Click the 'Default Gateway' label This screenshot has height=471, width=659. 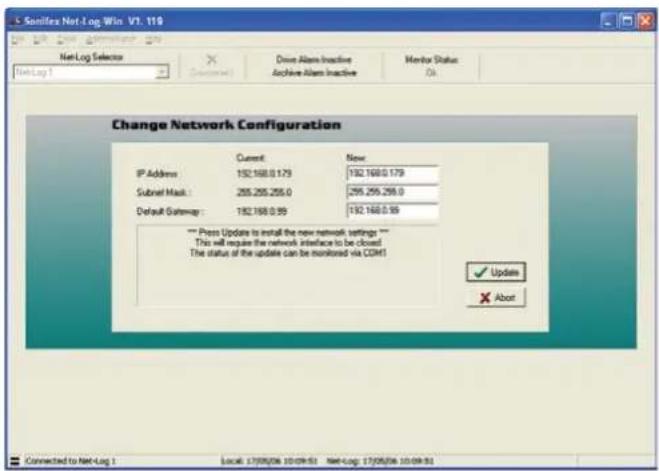pos(169,211)
